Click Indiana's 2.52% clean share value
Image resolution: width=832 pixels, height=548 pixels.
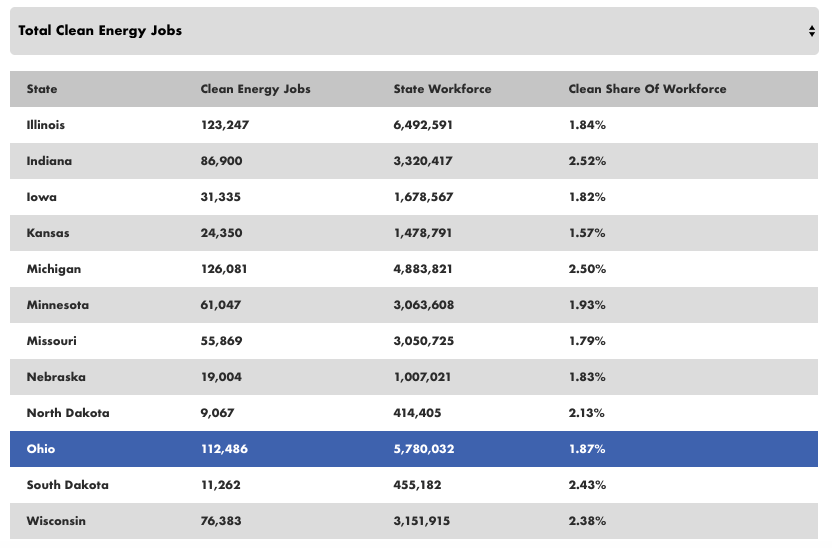(x=587, y=161)
